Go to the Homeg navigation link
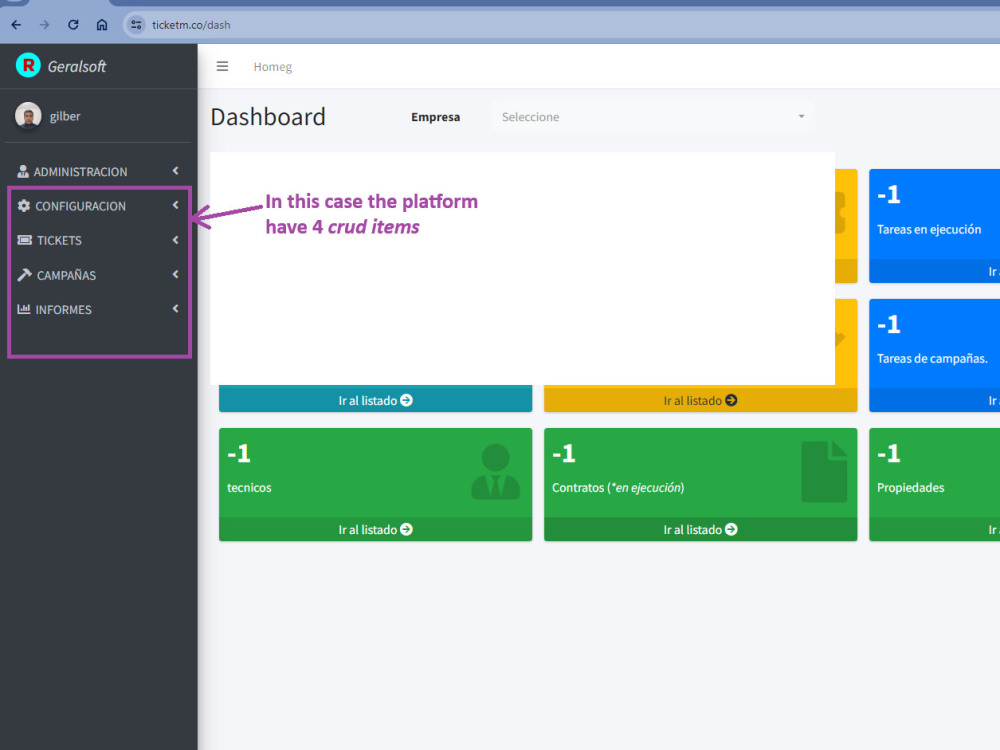Screen dimensions: 1000x750 click(272, 67)
